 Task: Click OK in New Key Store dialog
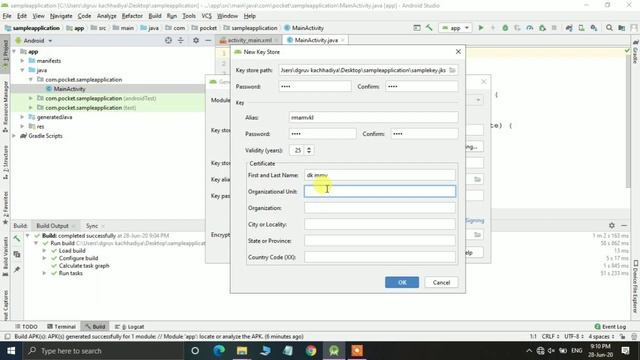pos(402,282)
